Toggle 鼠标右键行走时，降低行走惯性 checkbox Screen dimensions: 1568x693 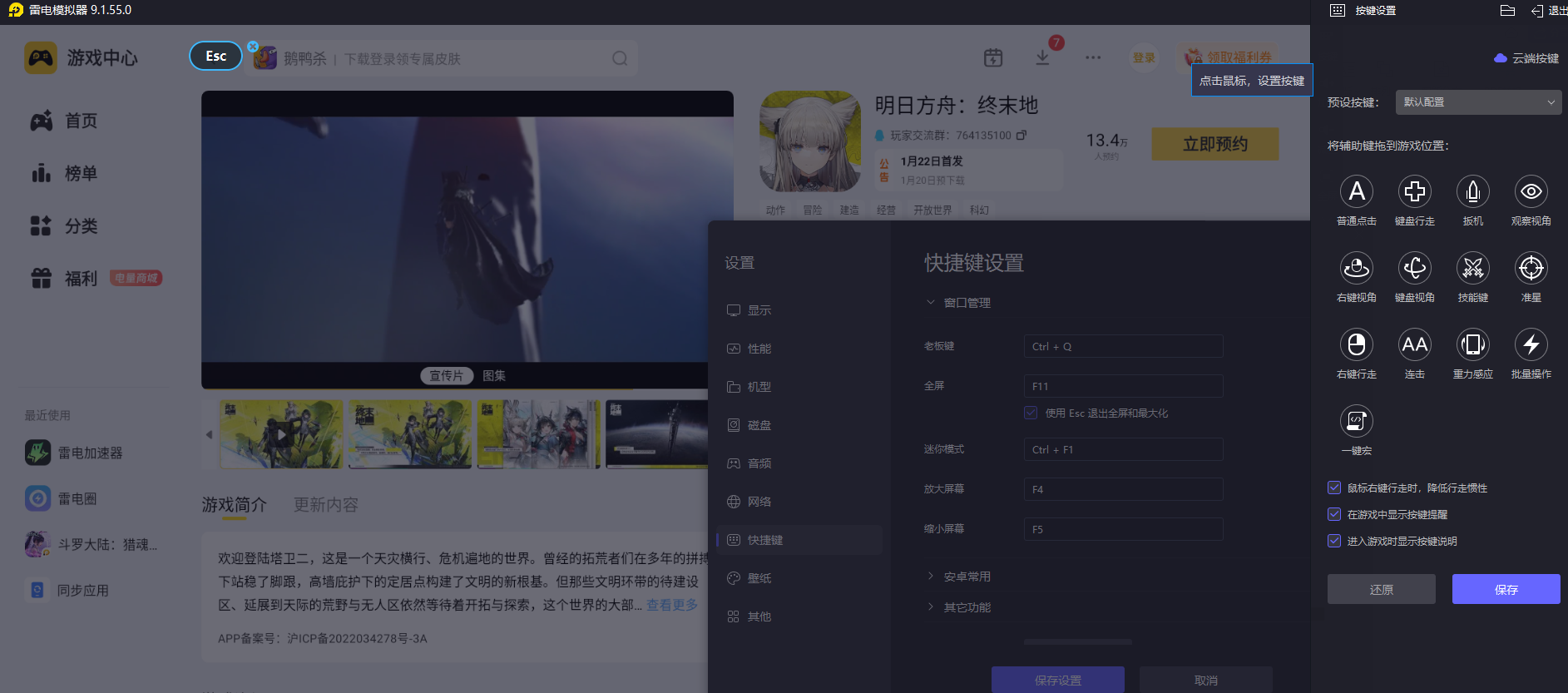coord(1334,488)
